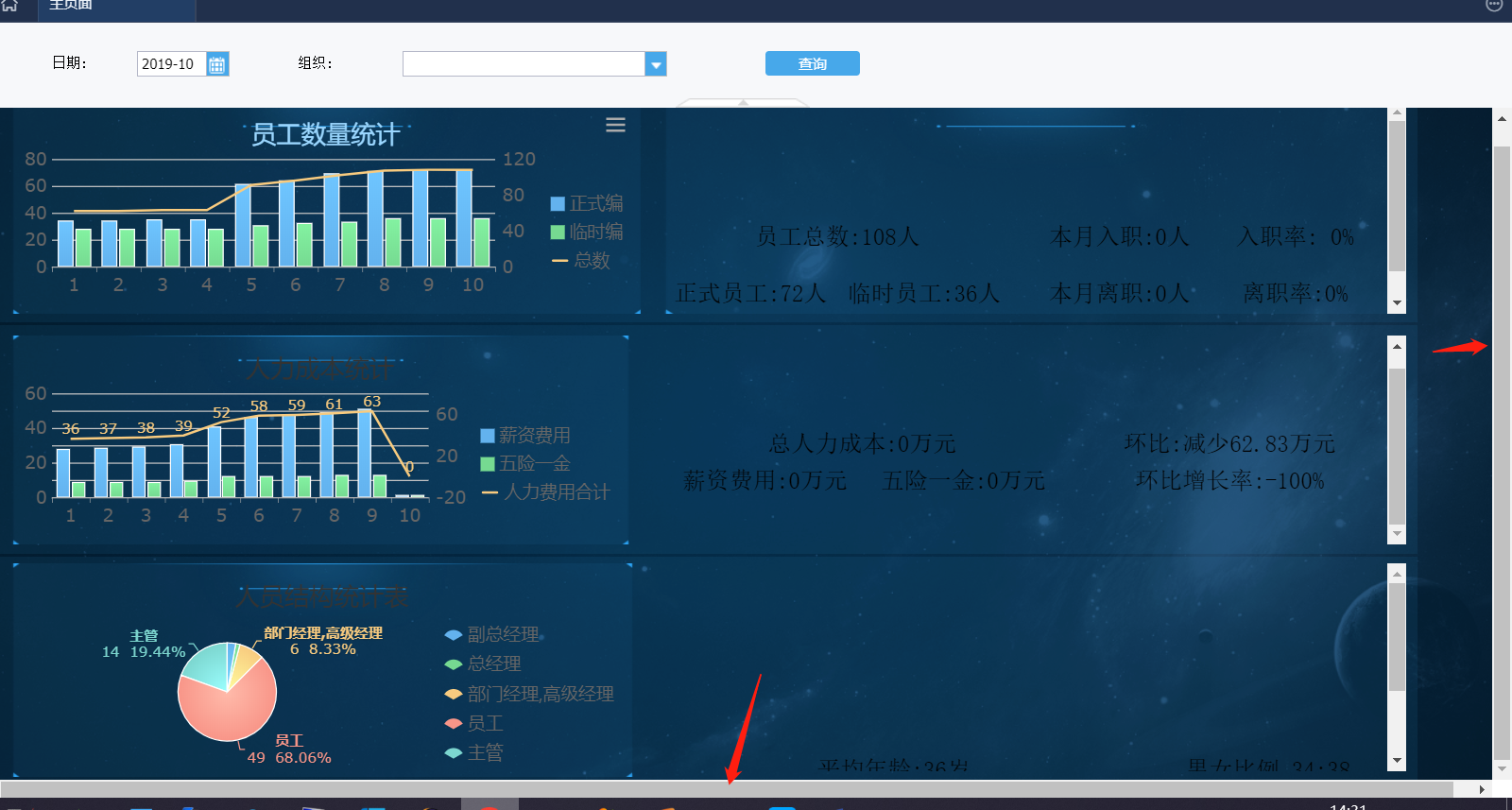Image resolution: width=1512 pixels, height=810 pixels.
Task: Open the calendar date picker icon
Action: point(217,64)
